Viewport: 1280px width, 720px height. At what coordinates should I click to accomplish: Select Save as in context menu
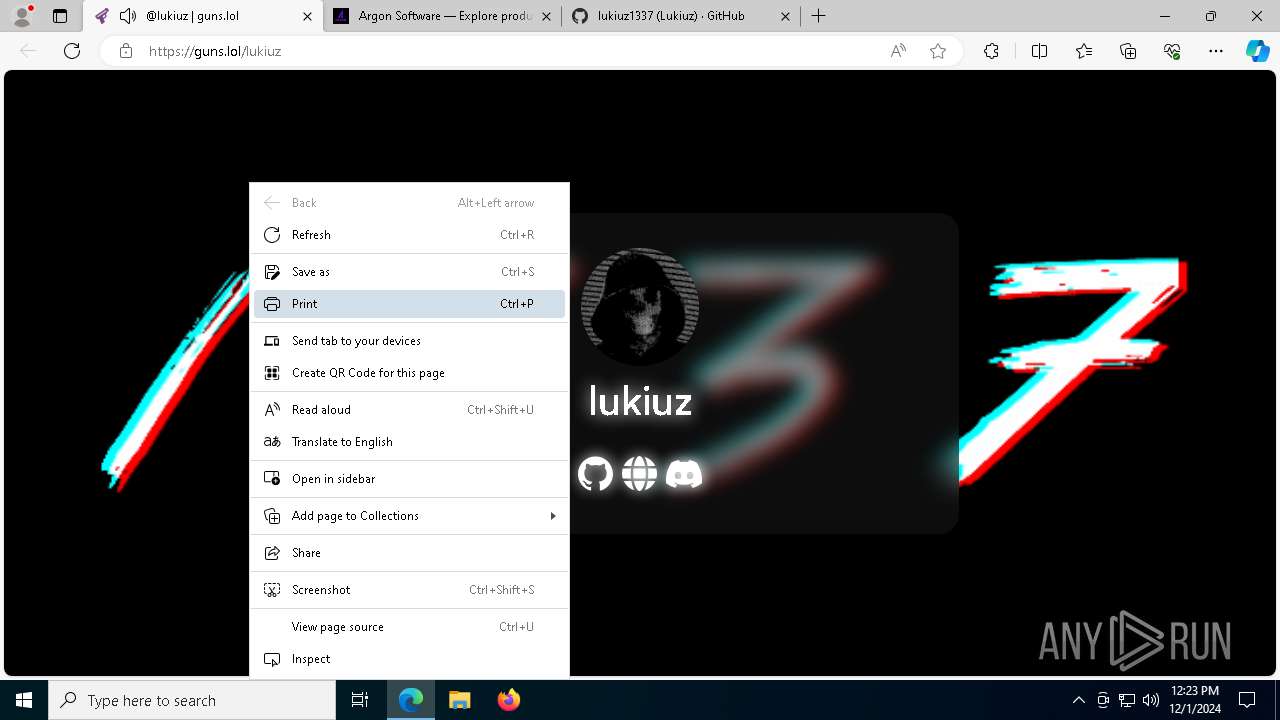409,272
